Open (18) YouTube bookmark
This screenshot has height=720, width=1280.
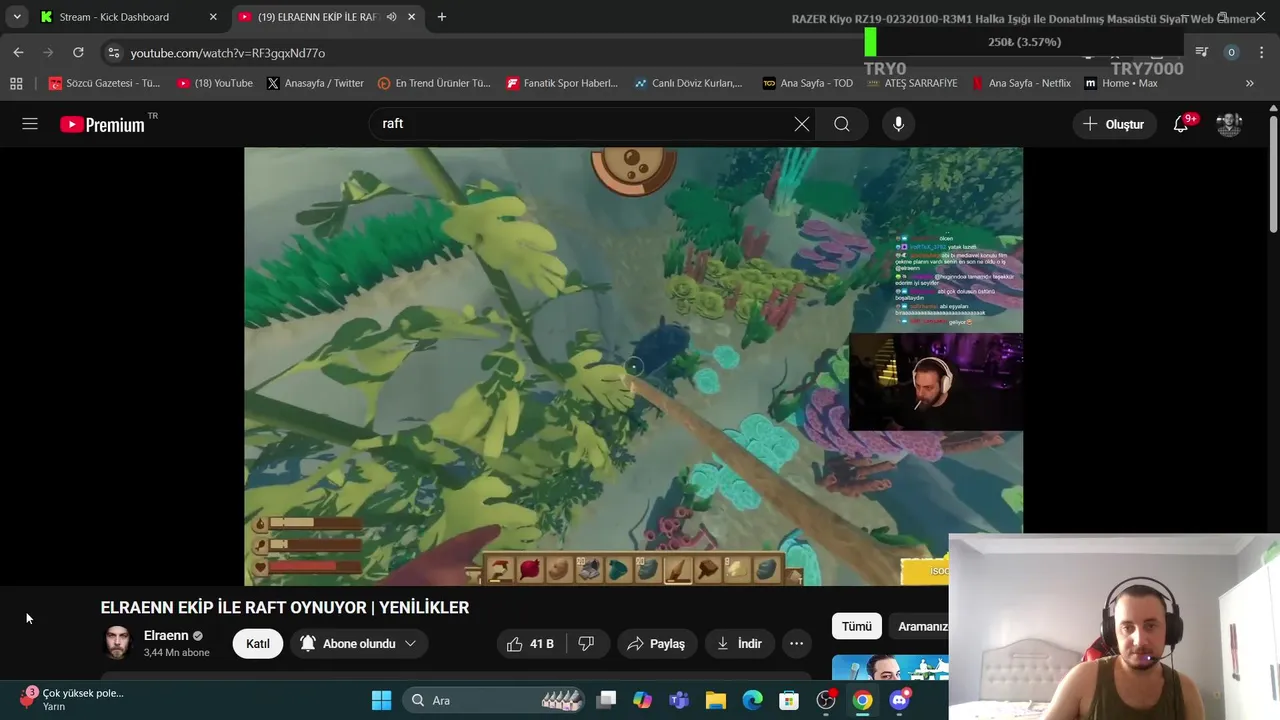coord(215,83)
